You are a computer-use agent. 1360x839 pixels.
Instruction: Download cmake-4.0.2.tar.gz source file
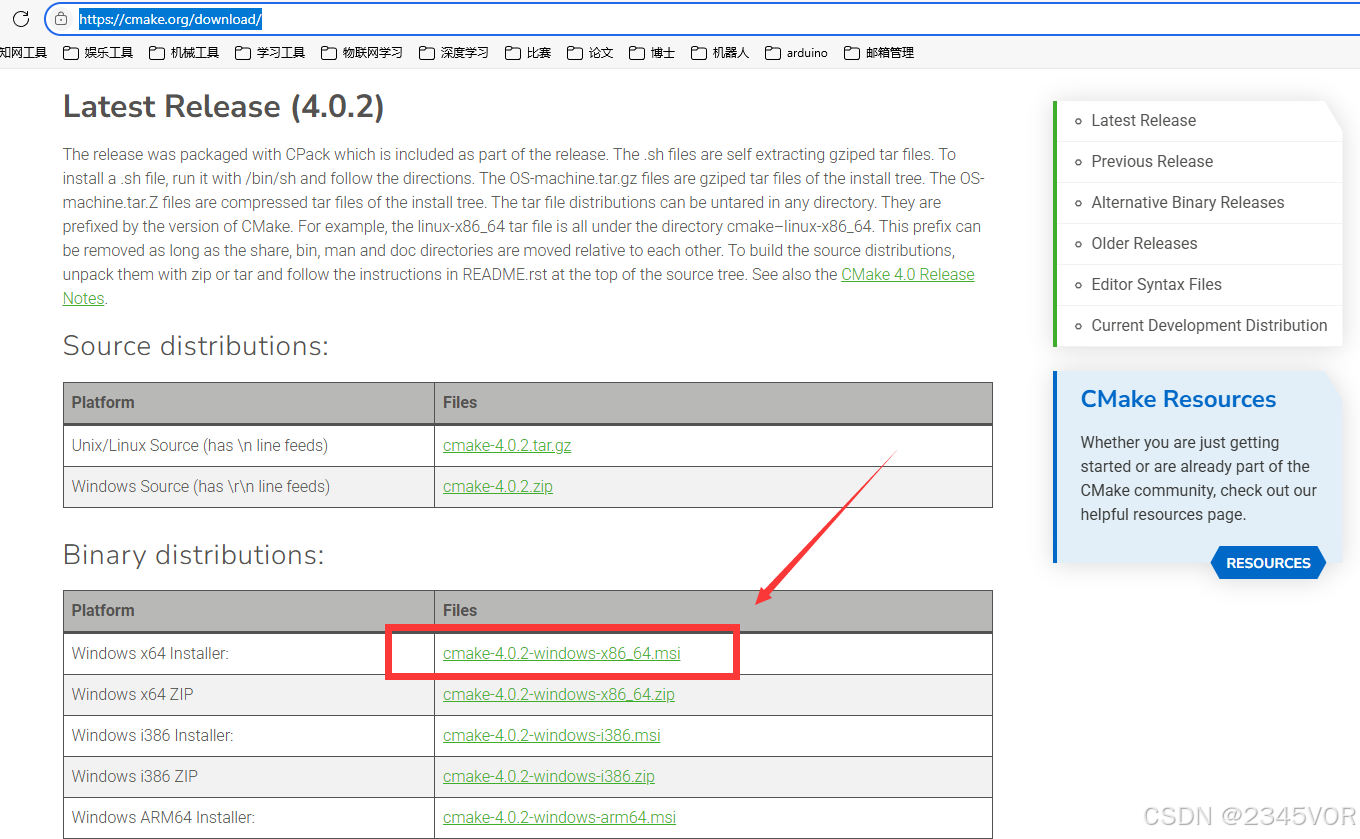[507, 445]
